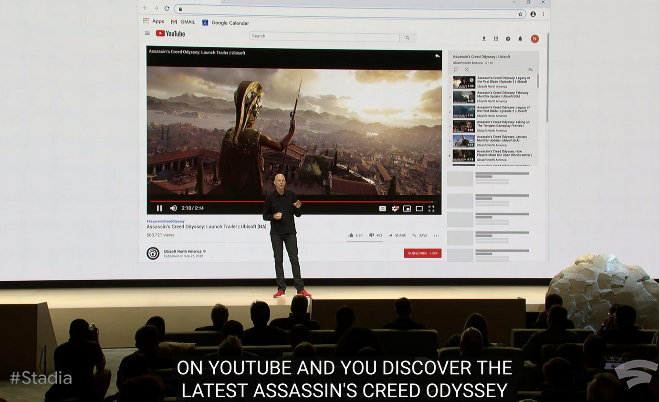
Task: Go to YouTube home via the logo
Action: point(170,34)
